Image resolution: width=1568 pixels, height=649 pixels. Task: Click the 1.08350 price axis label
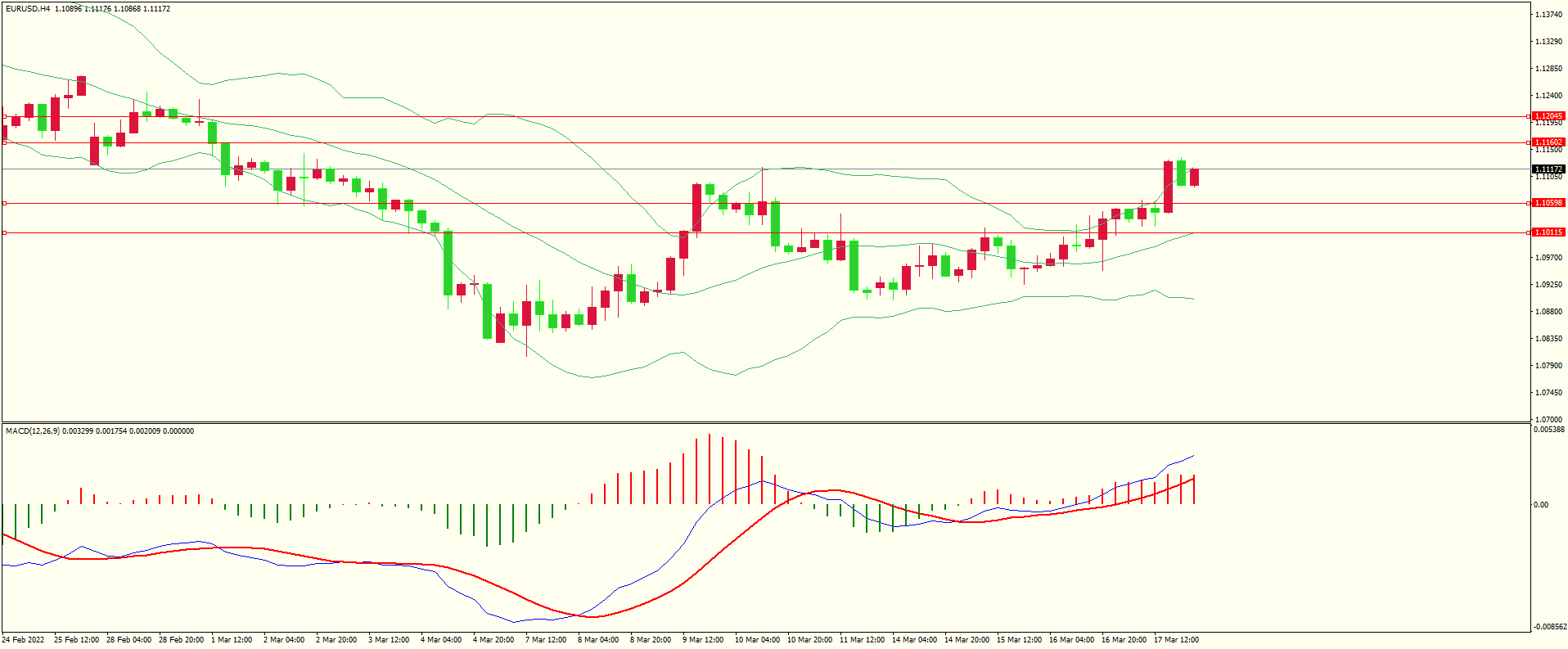[x=1549, y=339]
